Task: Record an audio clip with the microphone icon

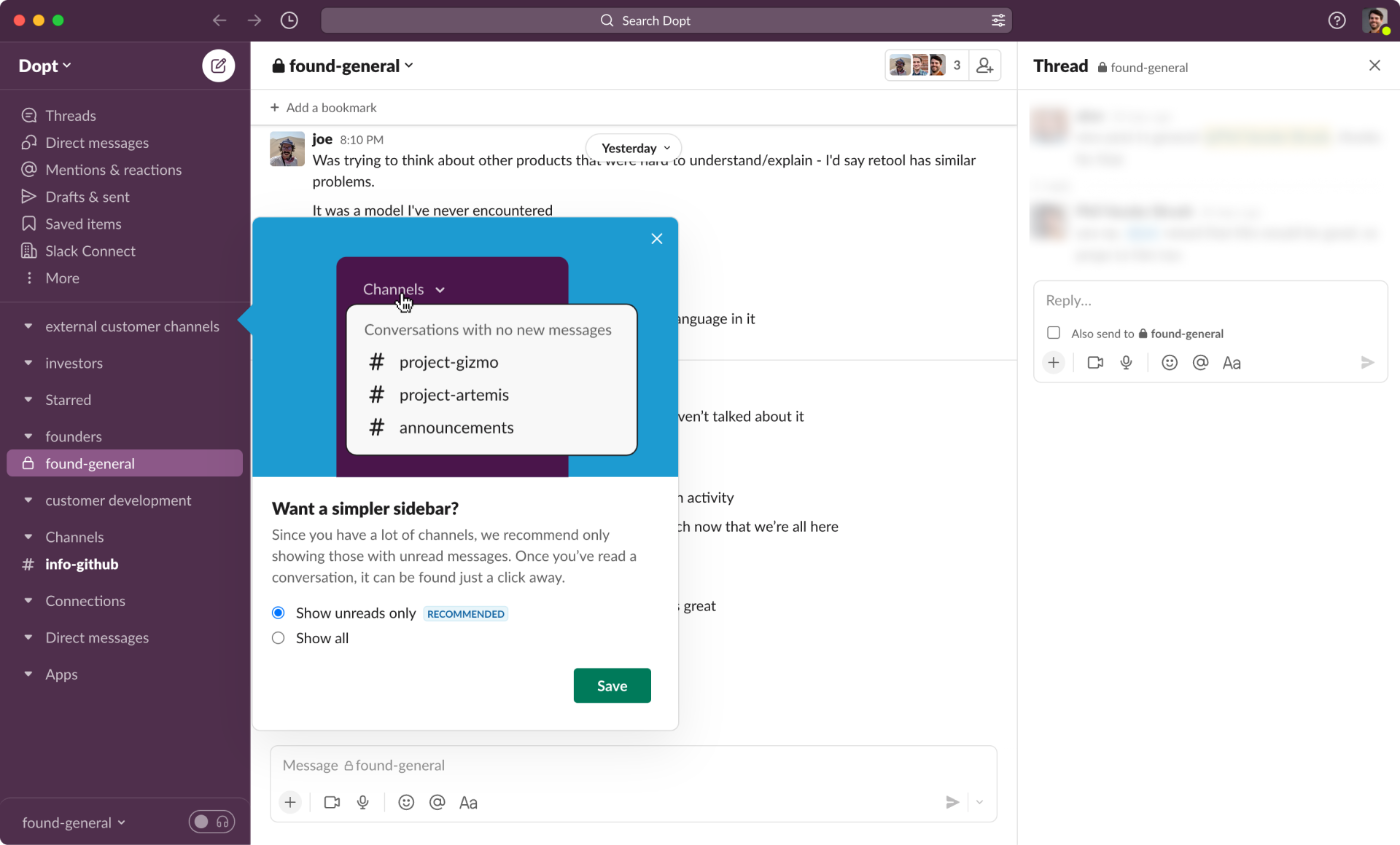Action: pos(363,801)
